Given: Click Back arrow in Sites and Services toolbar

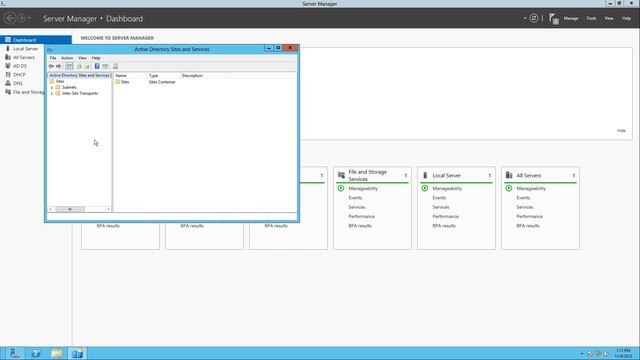Looking at the screenshot, I should click(x=51, y=66).
